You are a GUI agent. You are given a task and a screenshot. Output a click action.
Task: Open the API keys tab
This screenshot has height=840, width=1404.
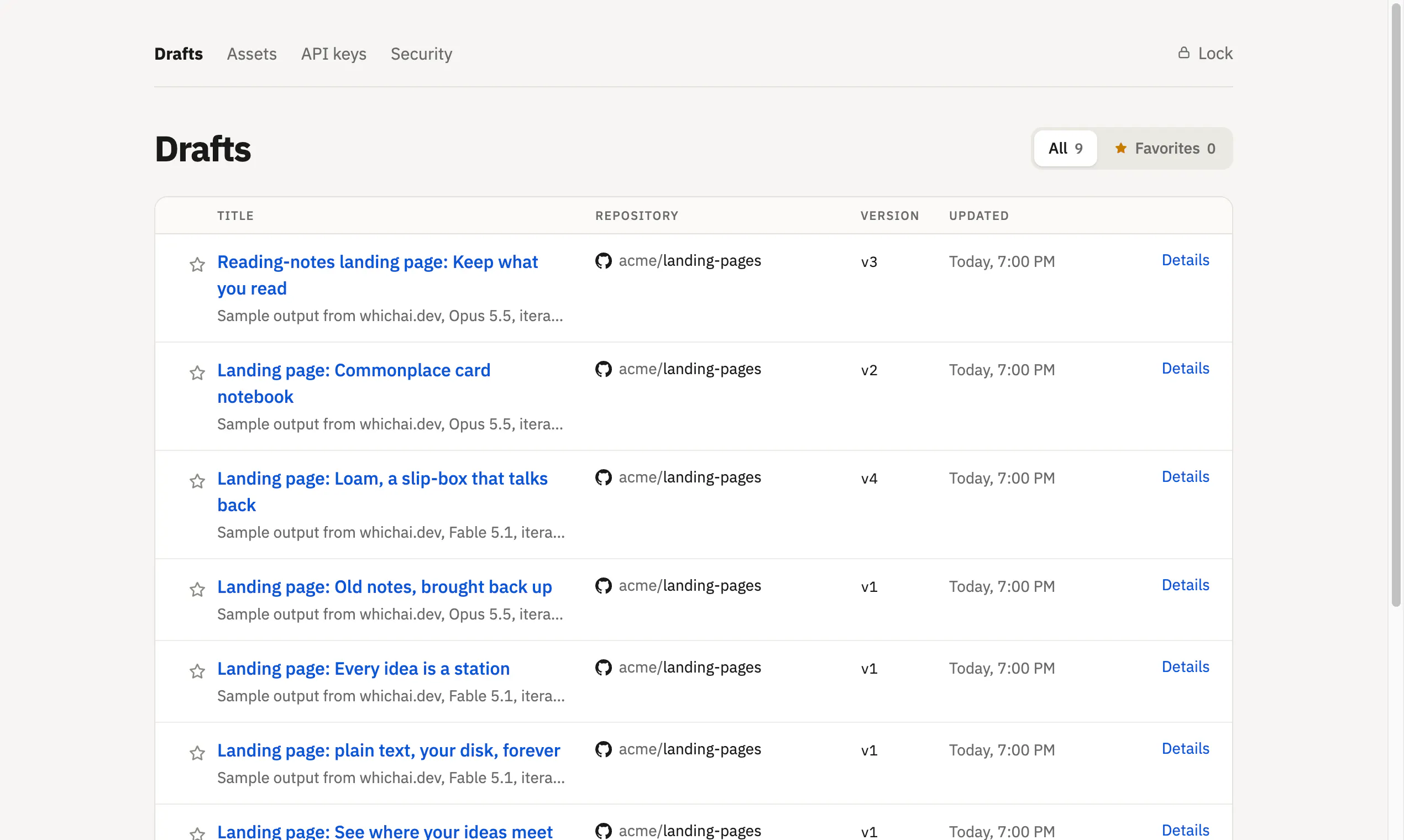(333, 54)
